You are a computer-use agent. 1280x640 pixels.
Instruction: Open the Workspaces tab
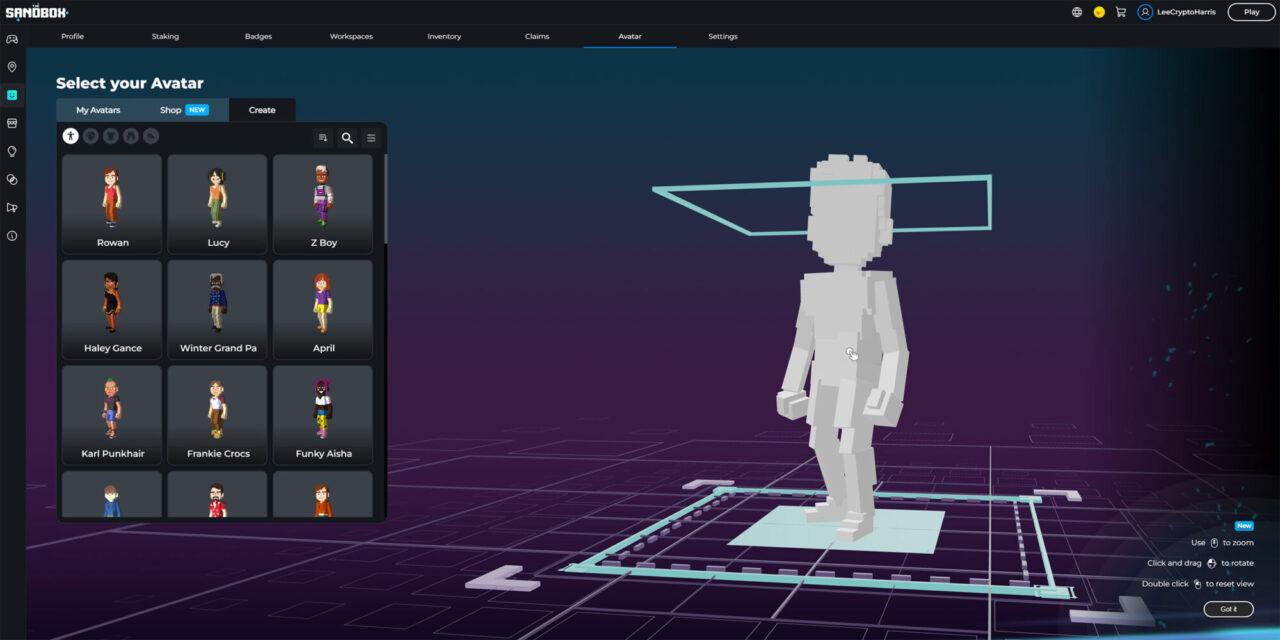(351, 36)
